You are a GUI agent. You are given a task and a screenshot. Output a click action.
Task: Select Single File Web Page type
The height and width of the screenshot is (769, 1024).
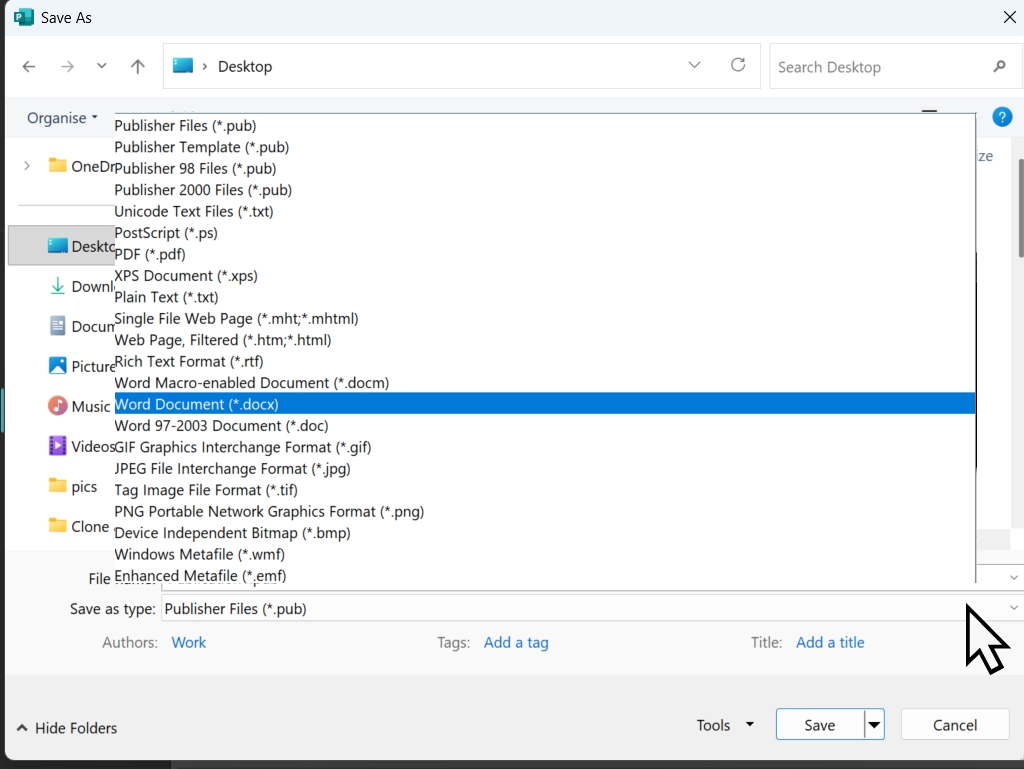(x=545, y=319)
